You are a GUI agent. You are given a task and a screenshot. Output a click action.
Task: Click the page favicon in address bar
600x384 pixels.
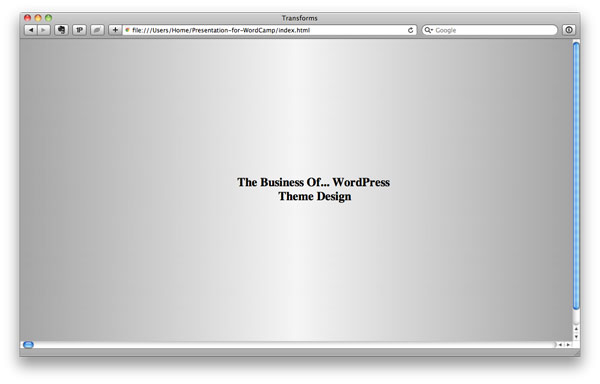point(127,30)
